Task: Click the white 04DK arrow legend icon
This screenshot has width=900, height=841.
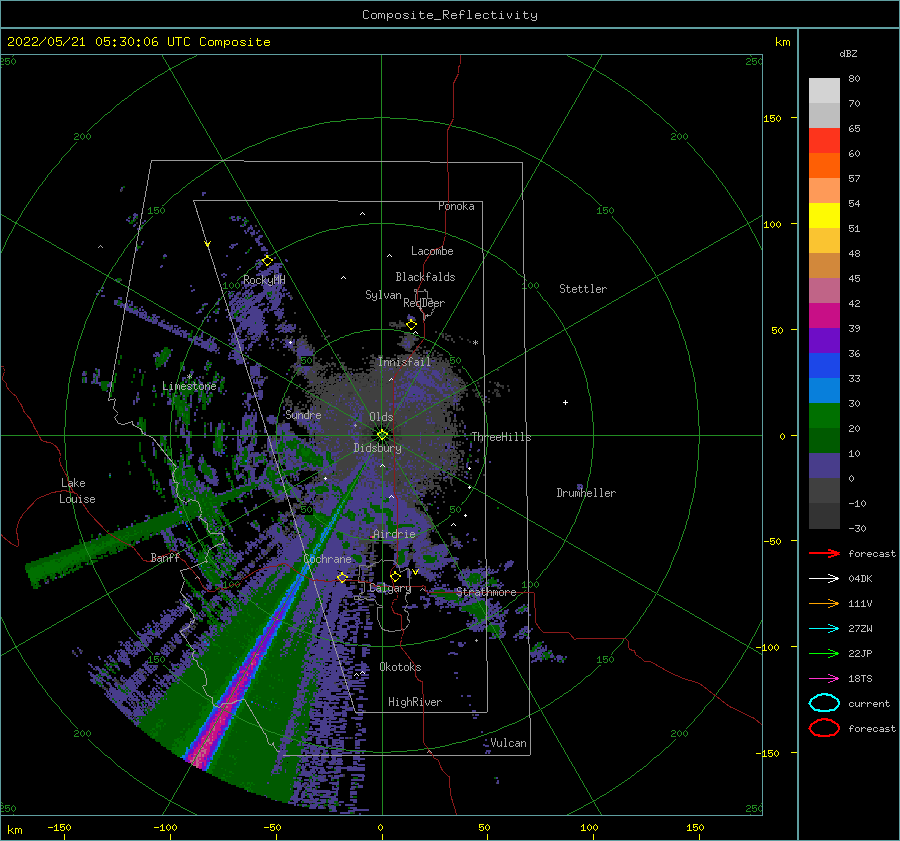Action: click(824, 578)
